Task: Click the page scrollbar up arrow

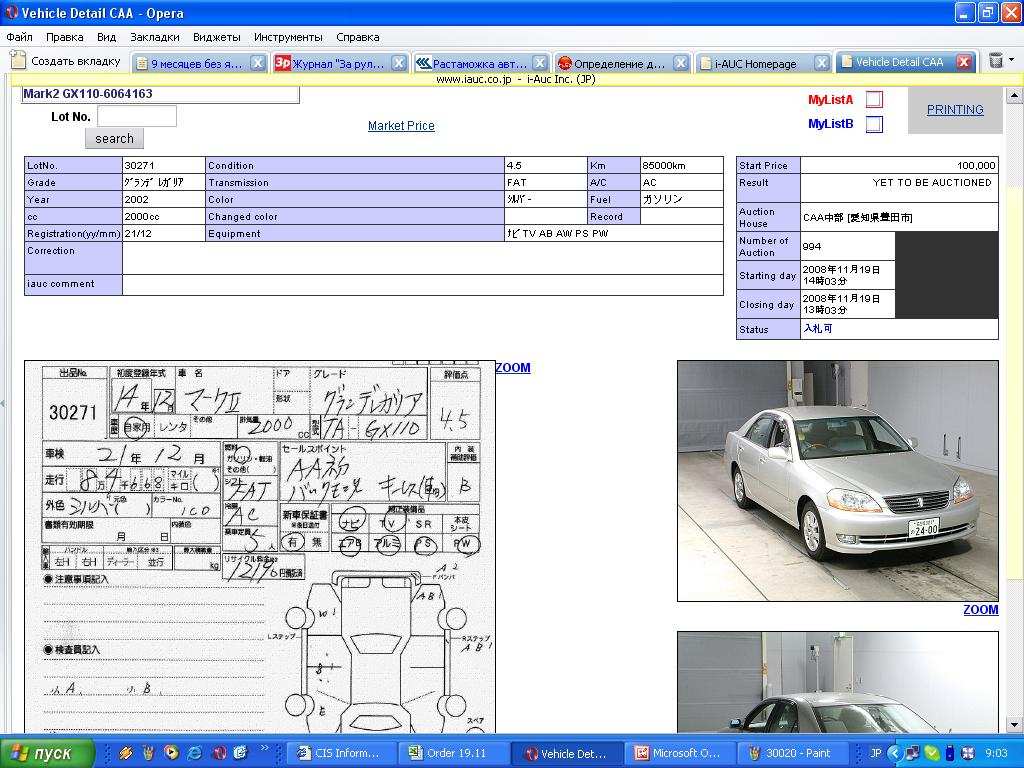Action: point(1014,96)
